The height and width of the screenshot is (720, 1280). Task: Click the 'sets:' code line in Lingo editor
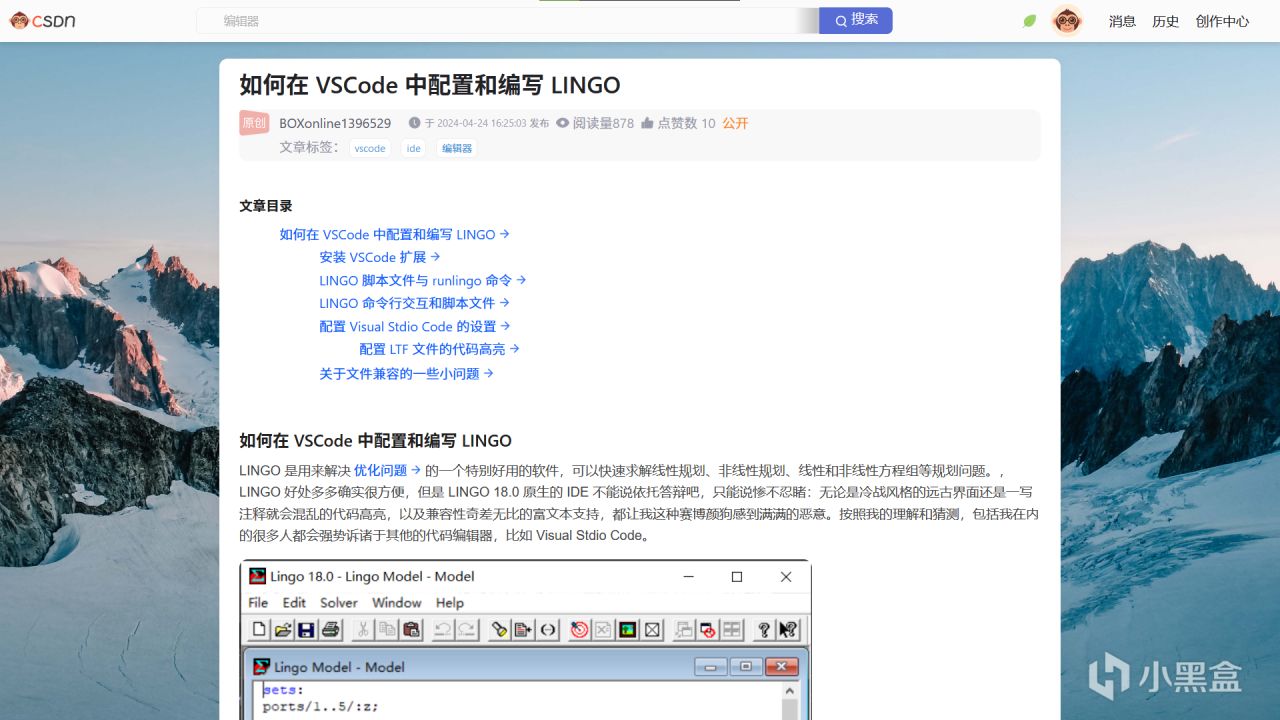tap(283, 690)
